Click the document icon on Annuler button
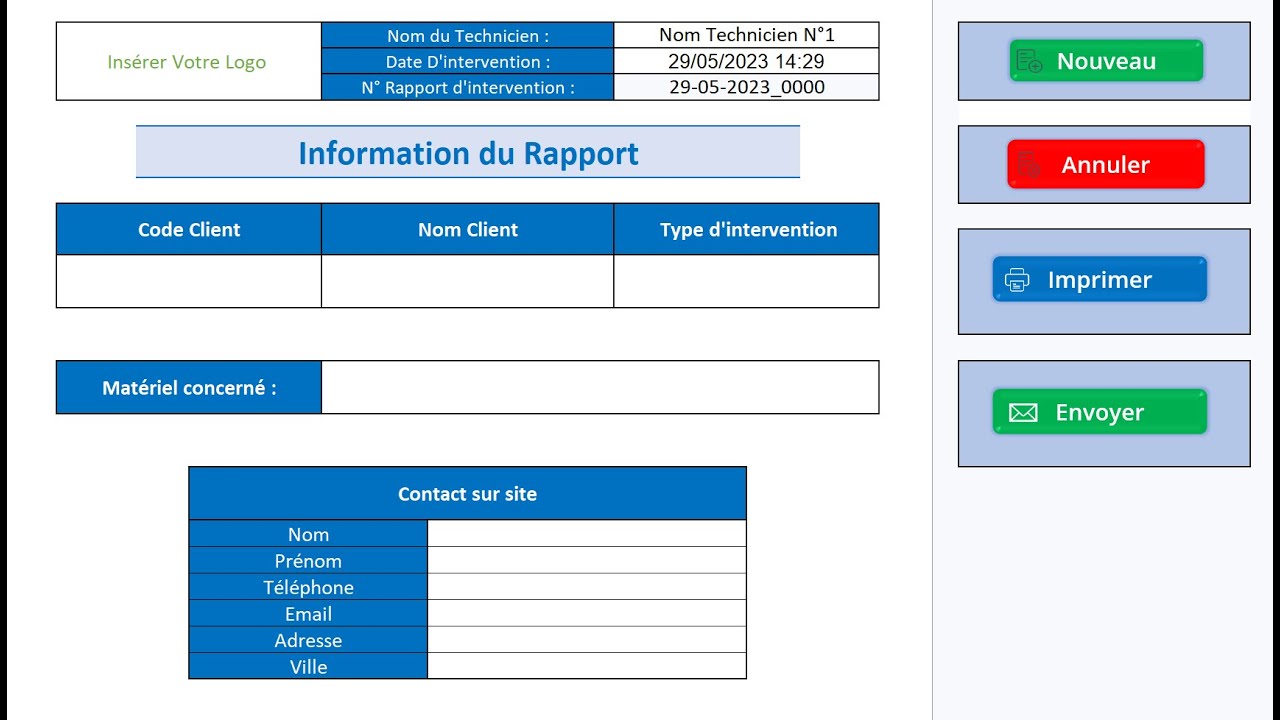Screen dimensions: 1280x720 coord(1029,164)
